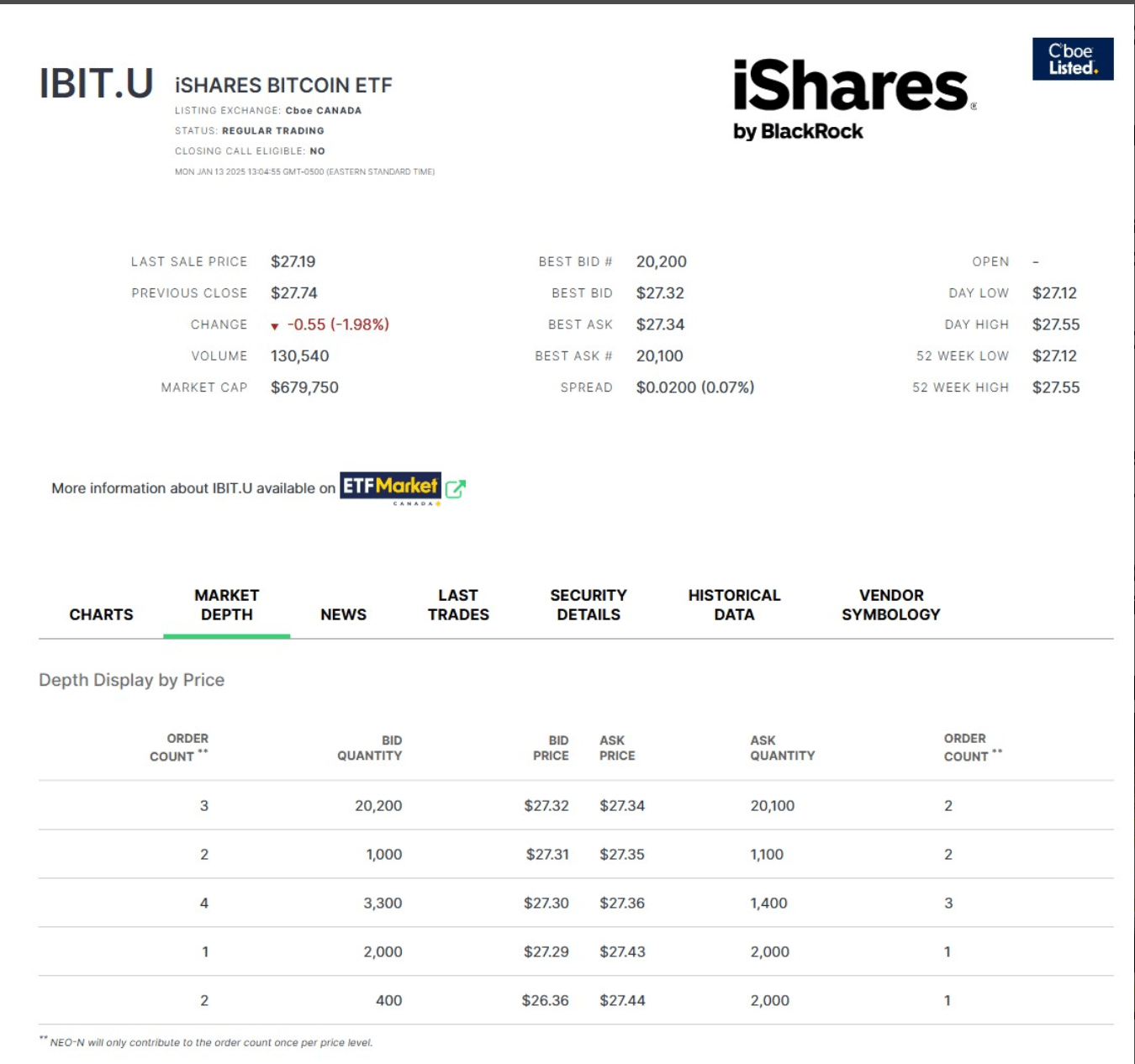The image size is (1135, 1064).
Task: Click the iSHARES BITCOIN ETF title
Action: pos(283,85)
